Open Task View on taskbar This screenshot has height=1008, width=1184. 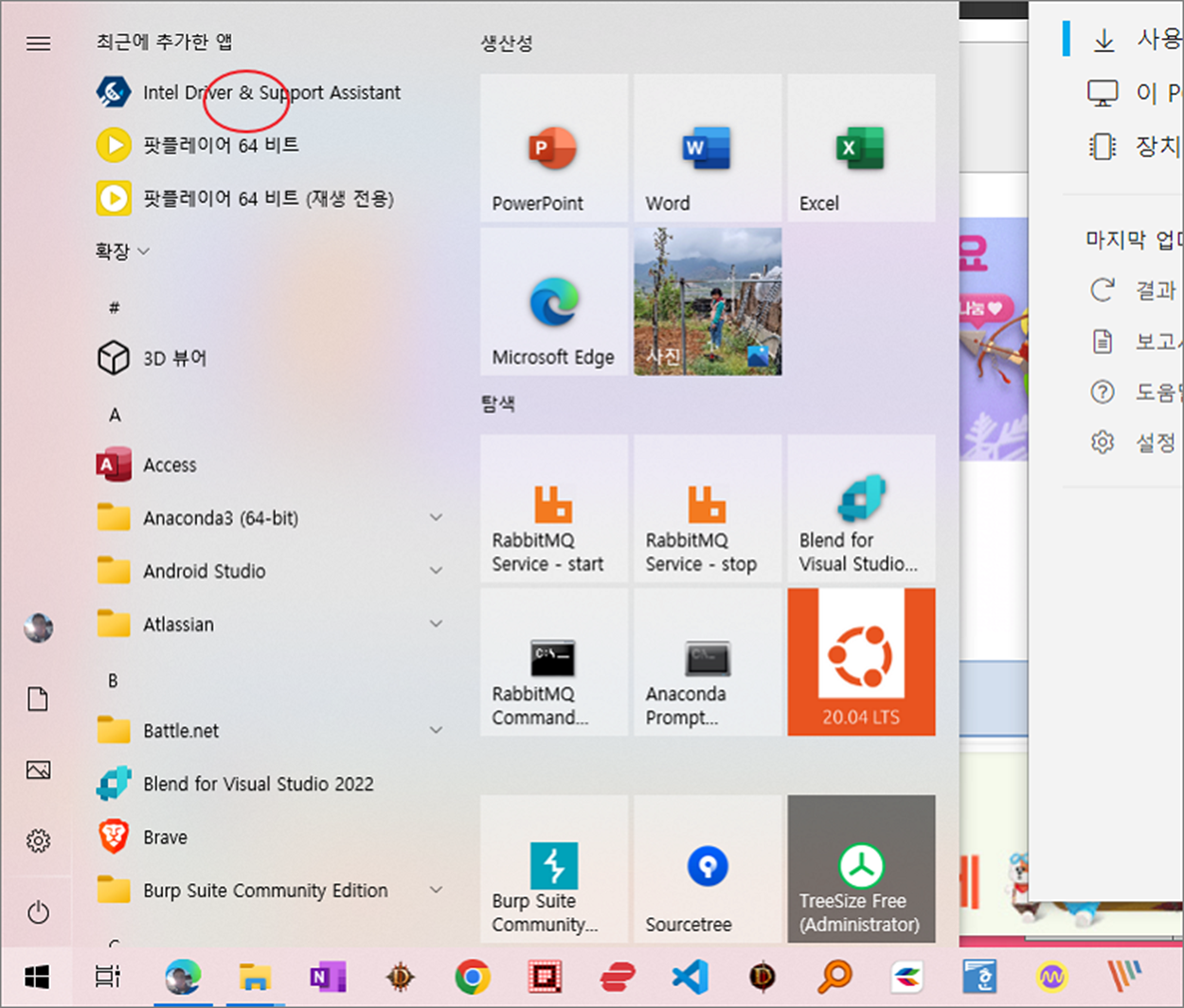(x=108, y=976)
